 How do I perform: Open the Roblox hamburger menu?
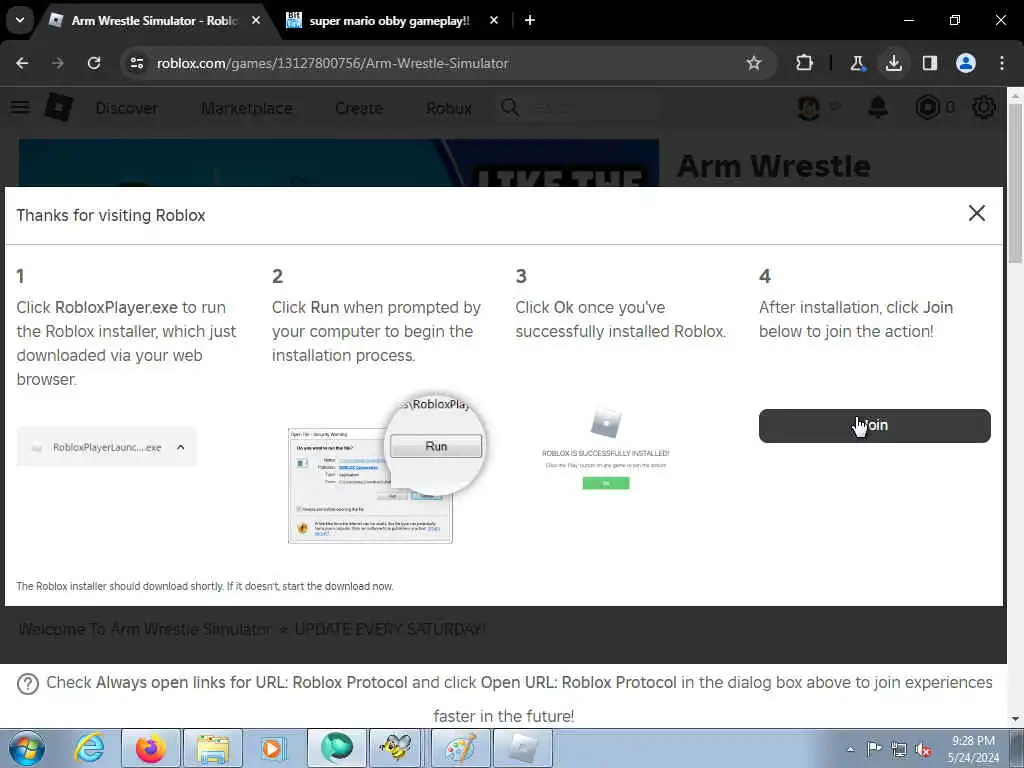pyautogui.click(x=20, y=108)
